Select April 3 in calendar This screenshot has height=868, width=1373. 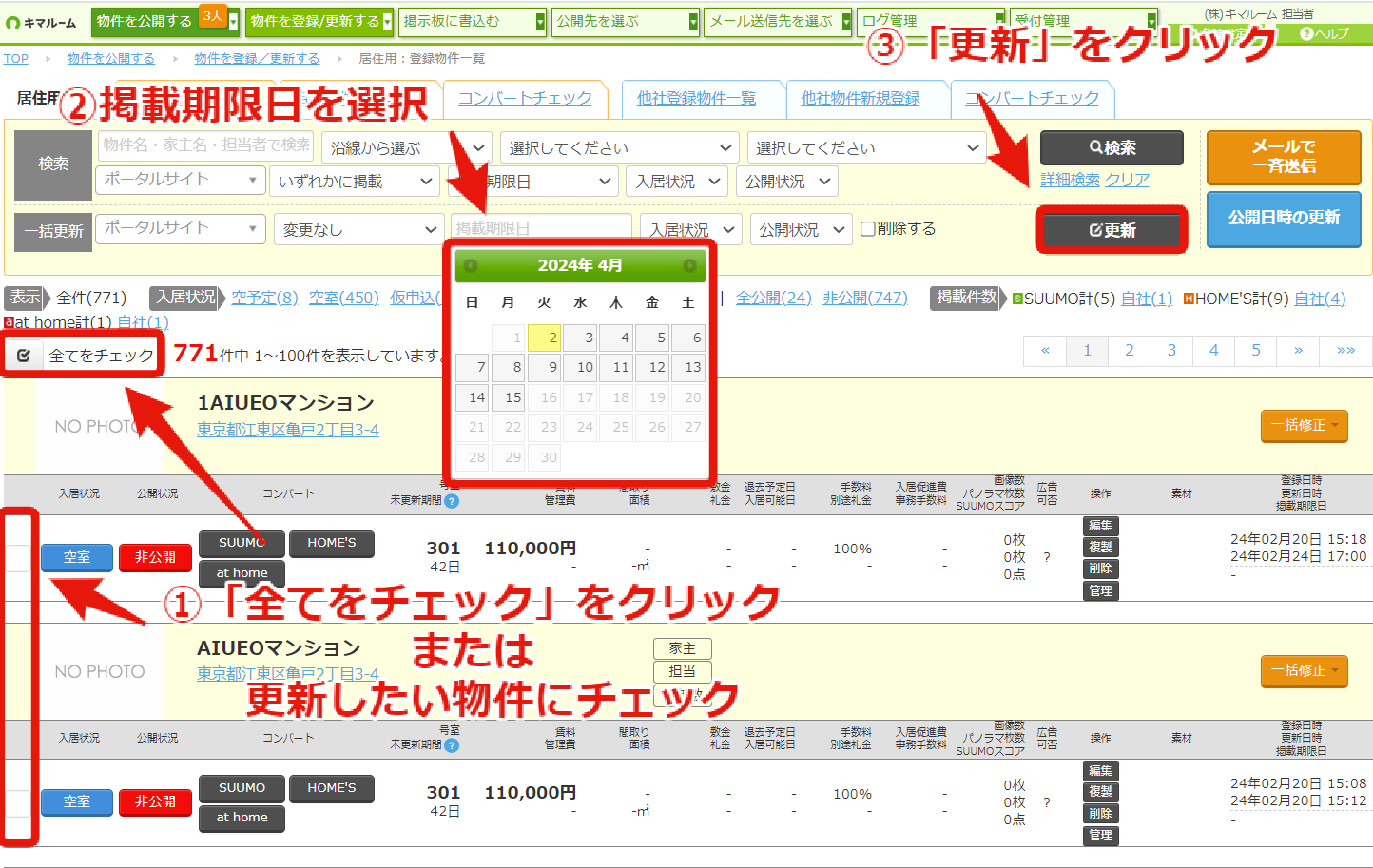pos(579,338)
